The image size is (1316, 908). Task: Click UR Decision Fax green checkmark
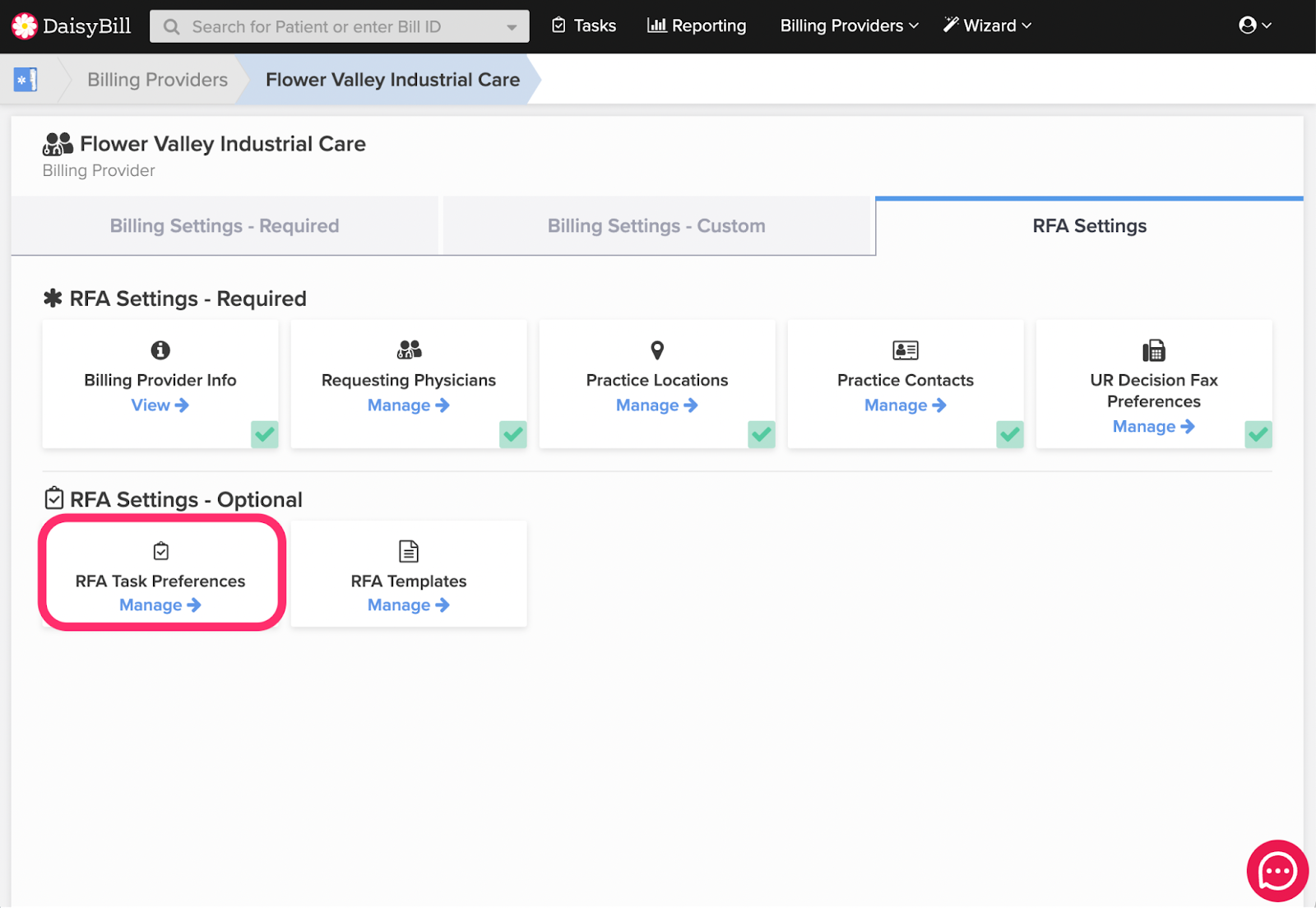[x=1258, y=434]
